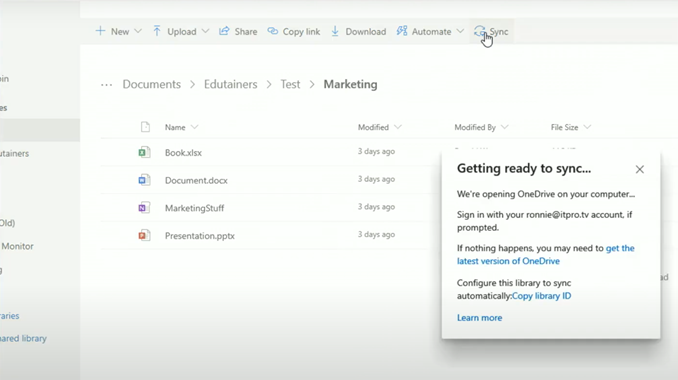The width and height of the screenshot is (678, 380).
Task: Expand the Automate dropdown chevron
Action: (x=460, y=31)
